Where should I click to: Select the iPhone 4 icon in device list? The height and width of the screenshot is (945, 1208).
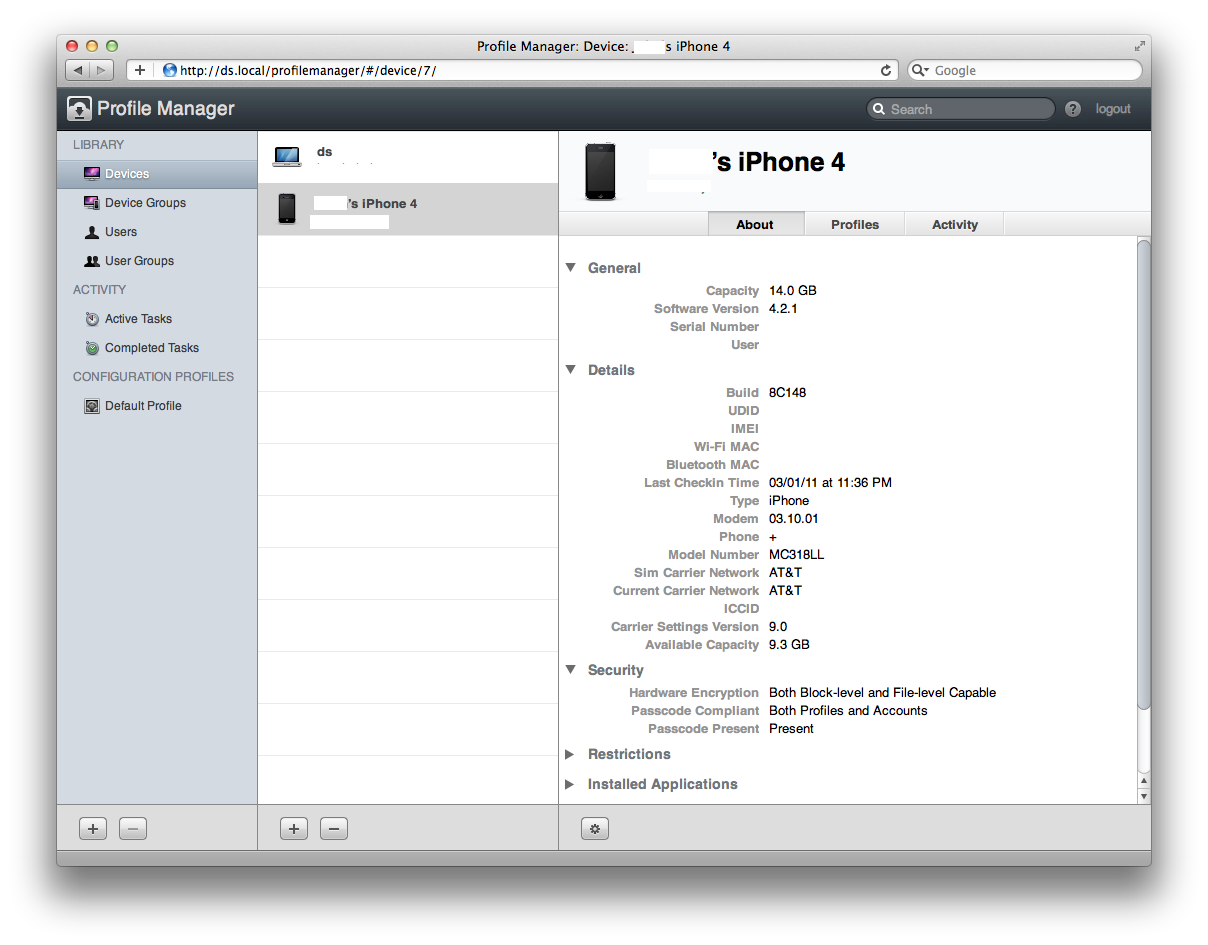click(x=287, y=209)
